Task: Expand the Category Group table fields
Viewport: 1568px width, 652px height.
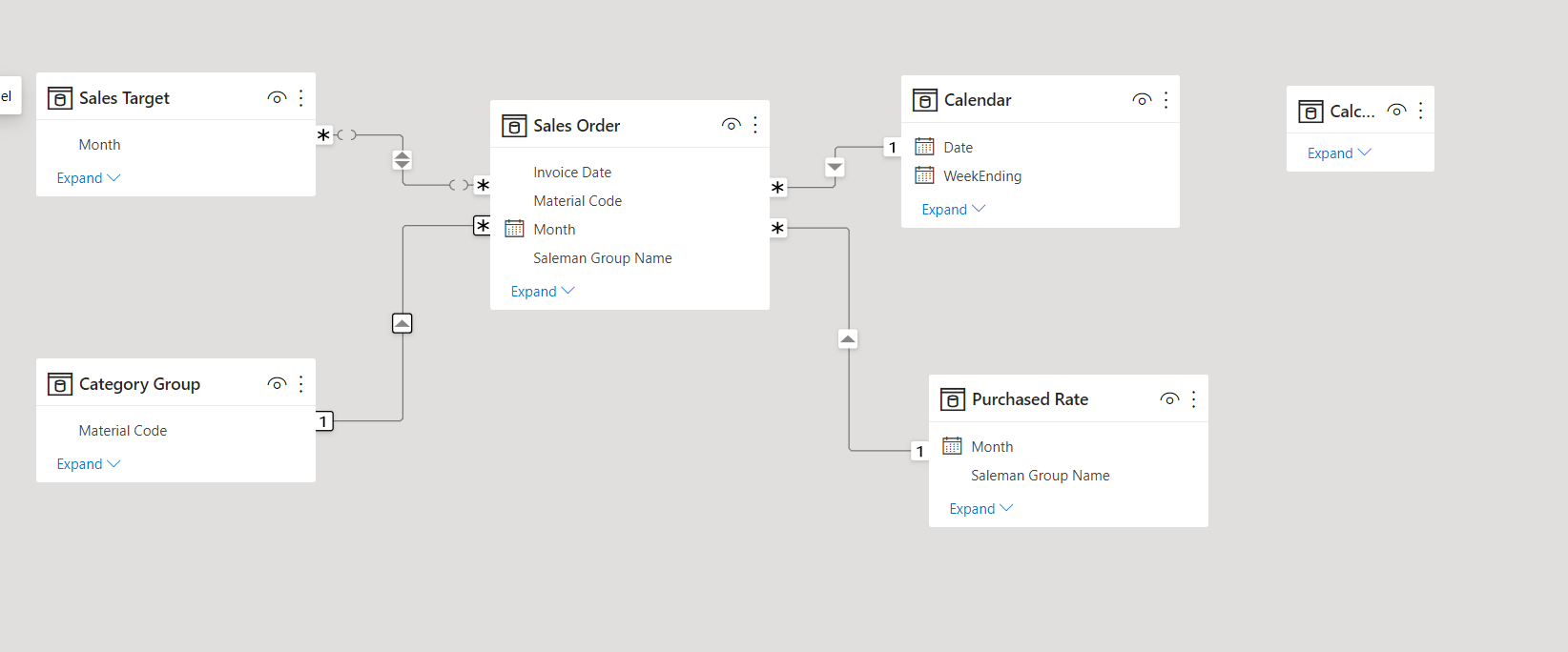Action: coord(89,464)
